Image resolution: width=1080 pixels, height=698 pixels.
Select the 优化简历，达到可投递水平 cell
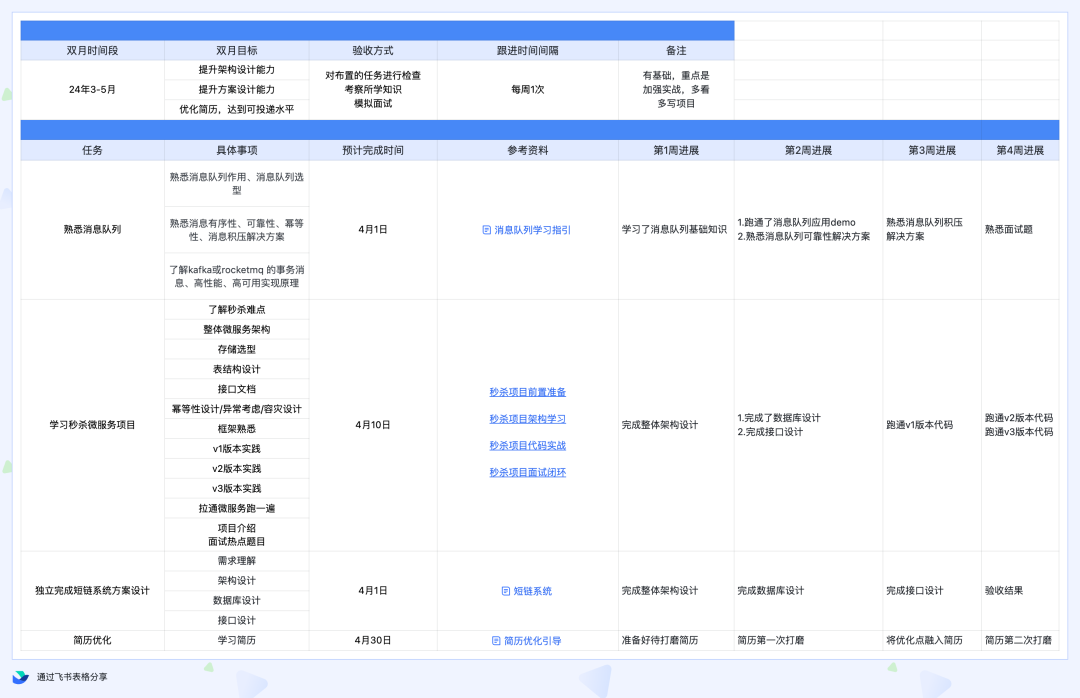[237, 110]
